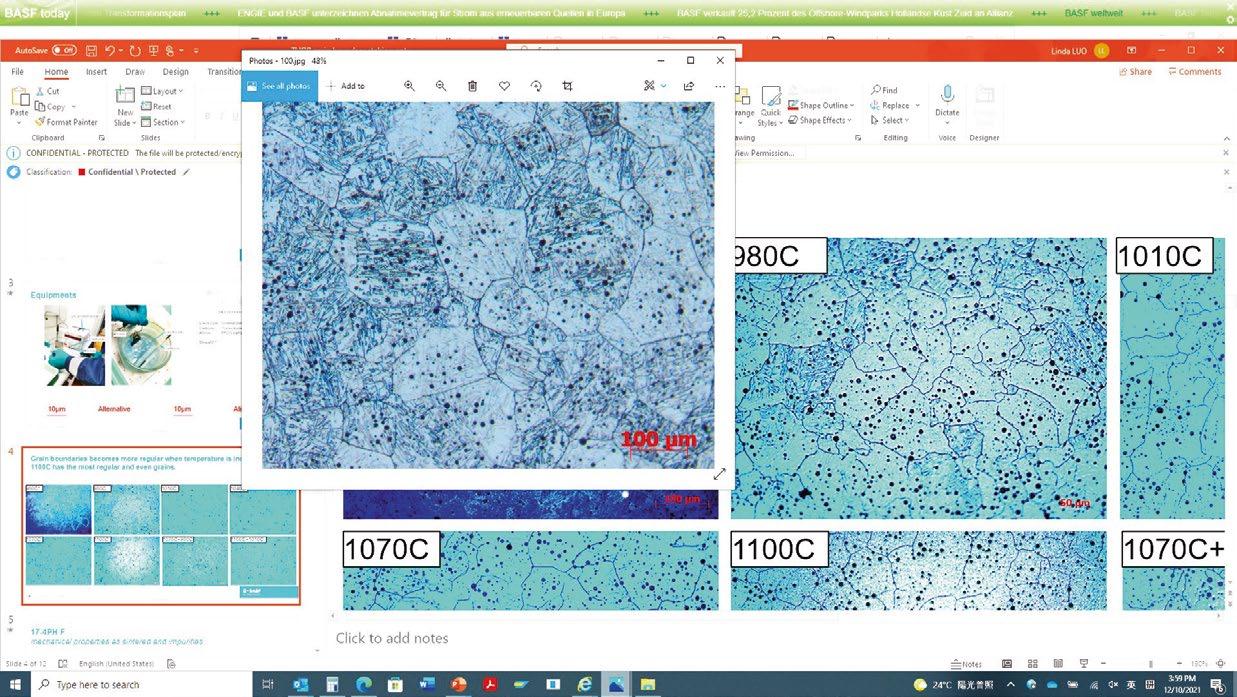
Task: Redo the action in PowerPoint title bar
Action: [x=134, y=50]
